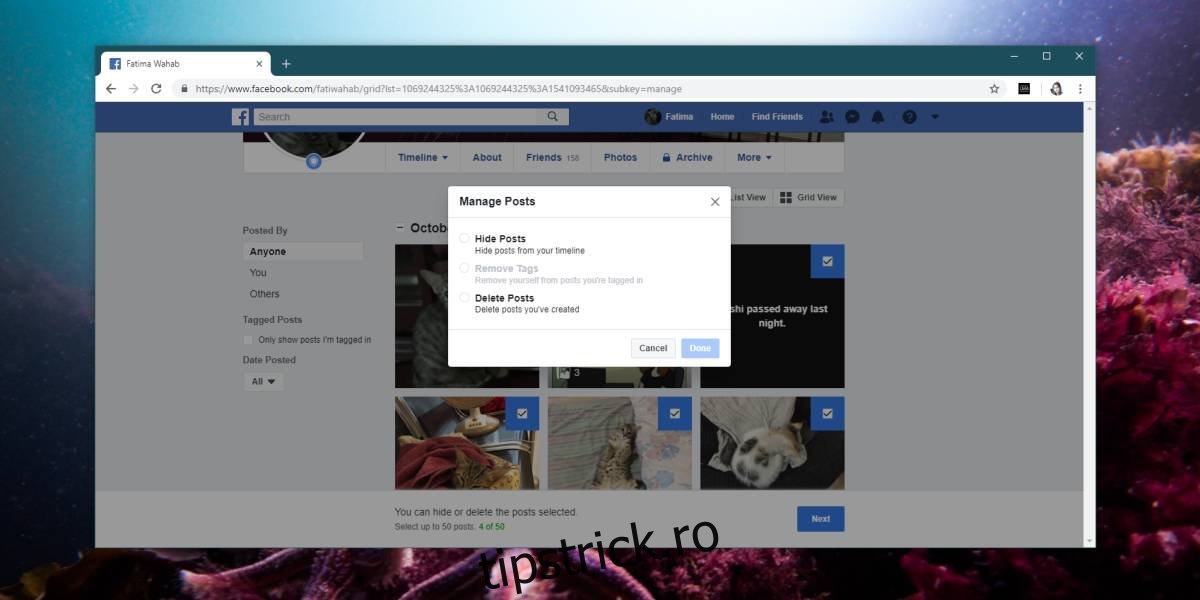Screen dimensions: 1200x600
Task: Go to Home in the Facebook header
Action: (x=722, y=117)
